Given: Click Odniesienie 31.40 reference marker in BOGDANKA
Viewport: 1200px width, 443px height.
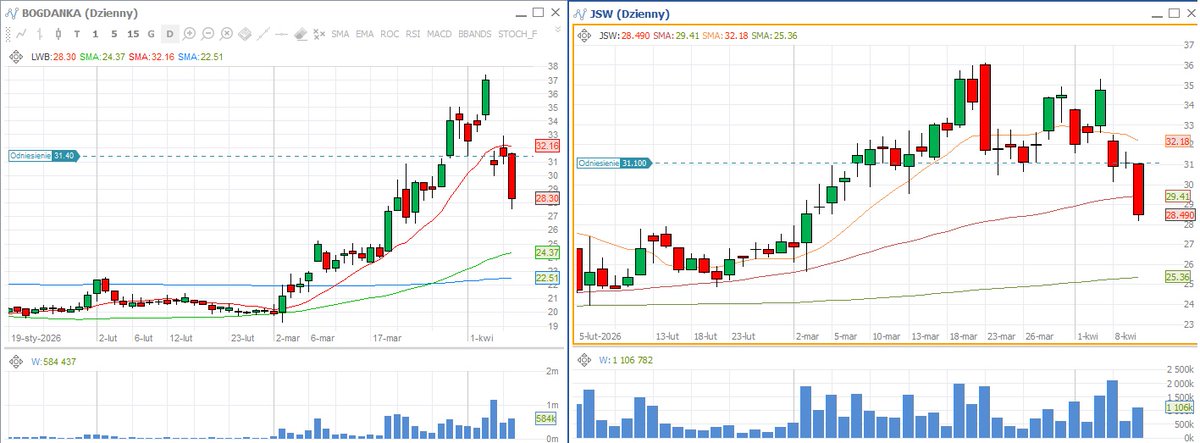Looking at the screenshot, I should tap(43, 156).
